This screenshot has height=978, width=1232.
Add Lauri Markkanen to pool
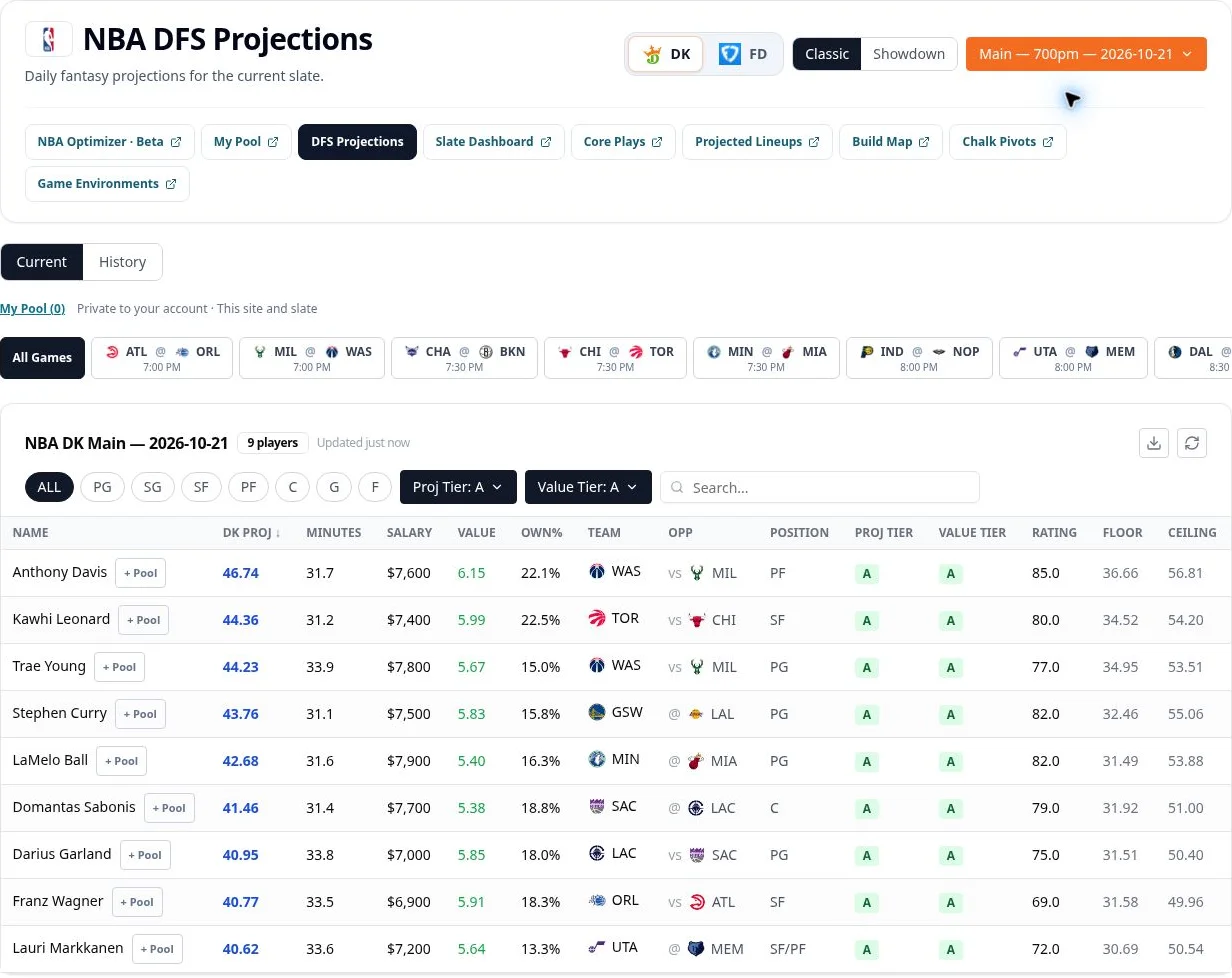point(157,949)
